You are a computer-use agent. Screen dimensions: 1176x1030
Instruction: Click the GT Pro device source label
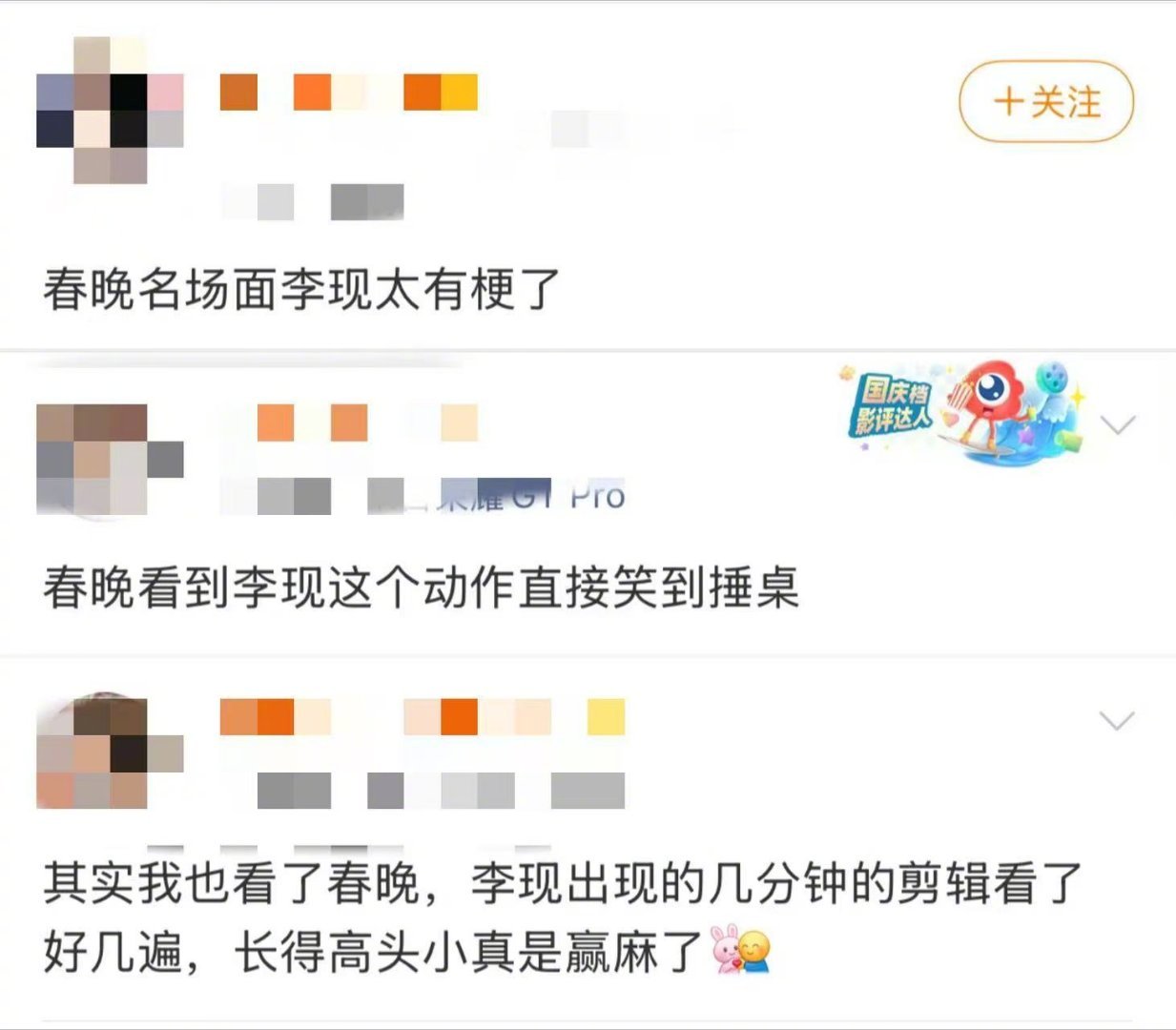coord(530,496)
